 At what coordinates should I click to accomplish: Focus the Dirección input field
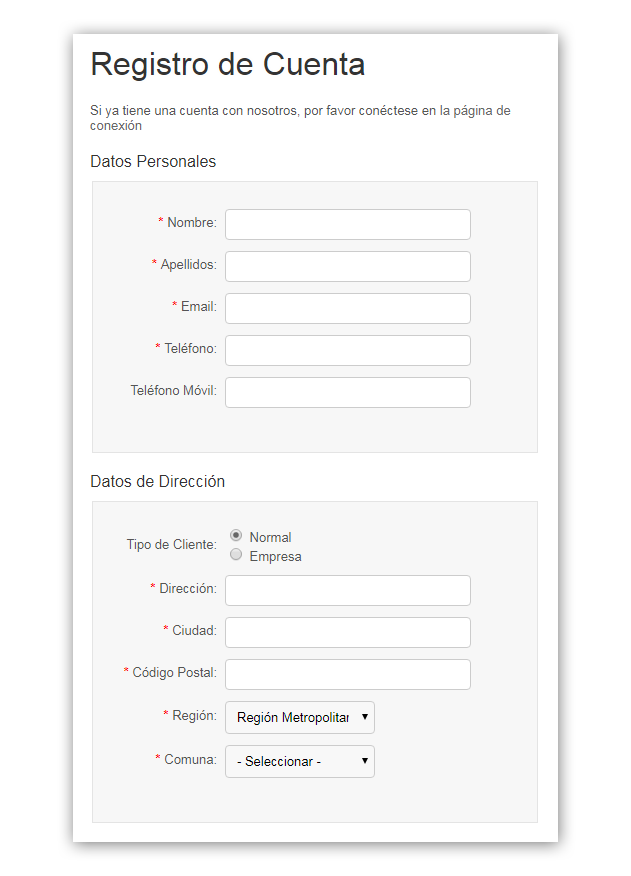coord(347,590)
